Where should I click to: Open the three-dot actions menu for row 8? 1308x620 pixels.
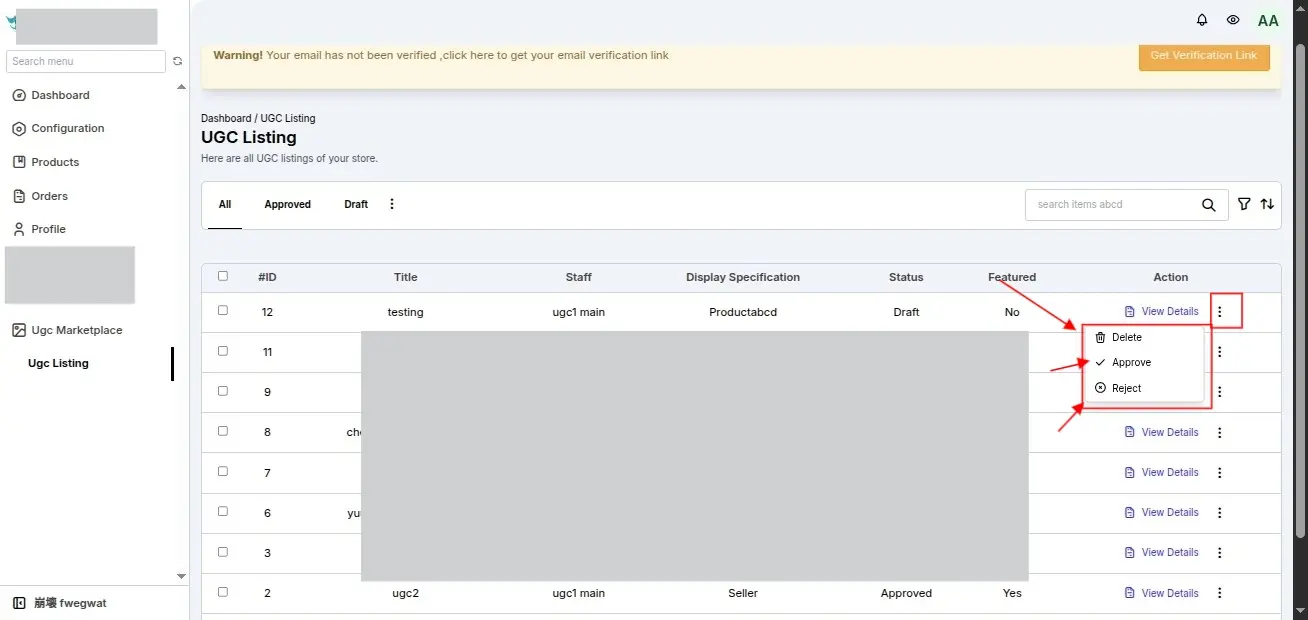(1219, 432)
